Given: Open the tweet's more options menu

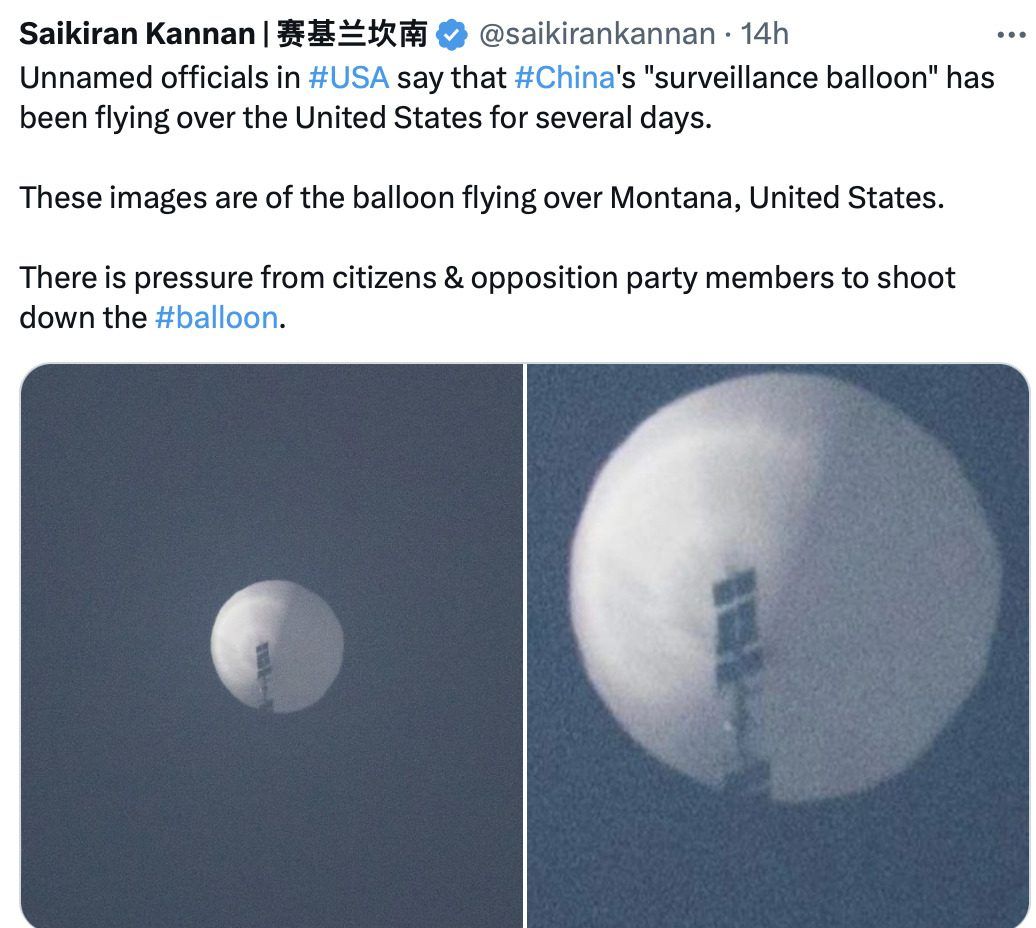Looking at the screenshot, I should [x=1012, y=35].
